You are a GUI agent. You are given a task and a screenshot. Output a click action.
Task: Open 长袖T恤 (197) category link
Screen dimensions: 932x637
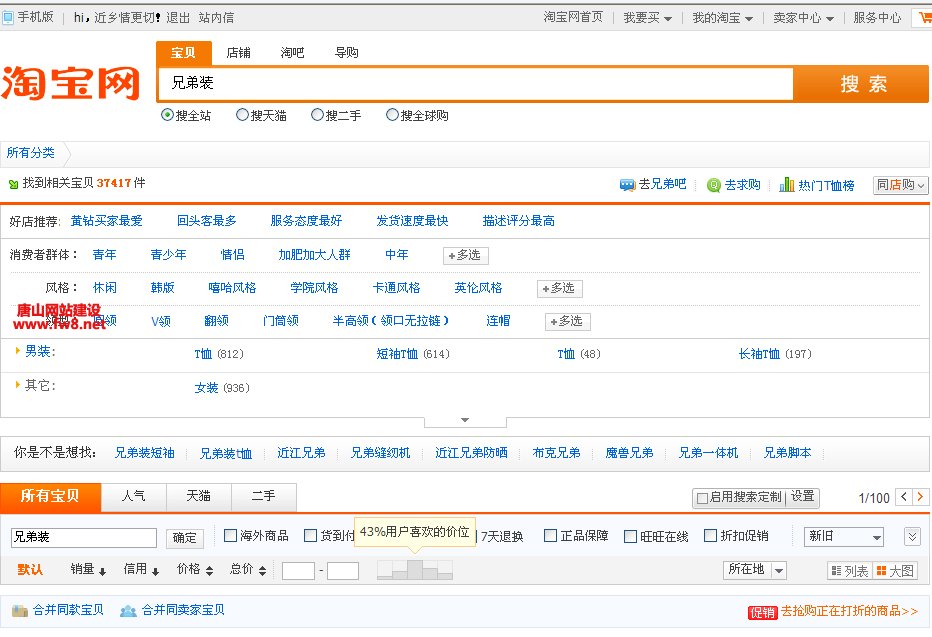(x=774, y=354)
